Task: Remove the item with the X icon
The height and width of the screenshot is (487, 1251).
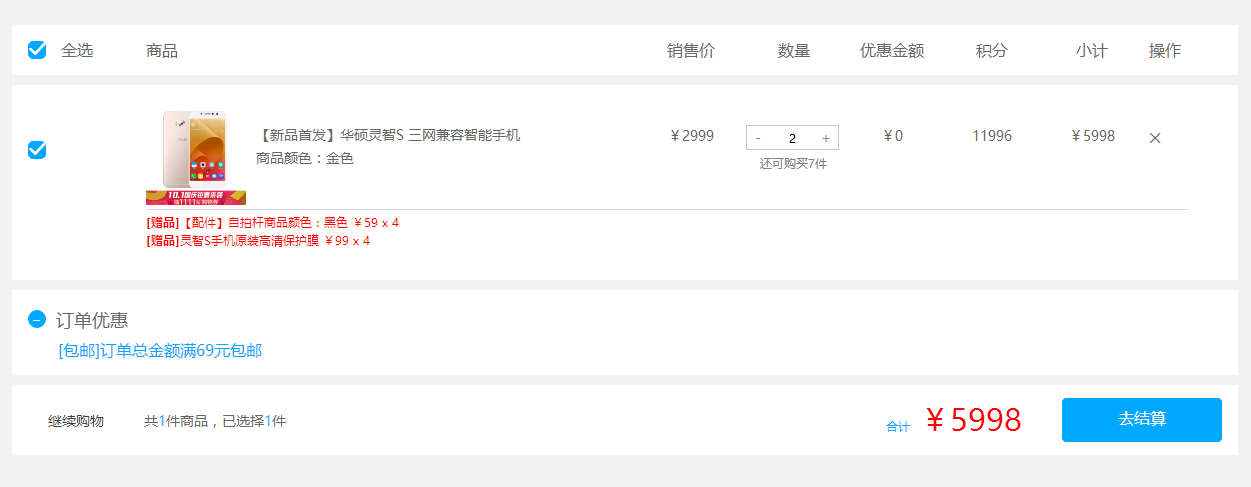Action: [x=1155, y=138]
